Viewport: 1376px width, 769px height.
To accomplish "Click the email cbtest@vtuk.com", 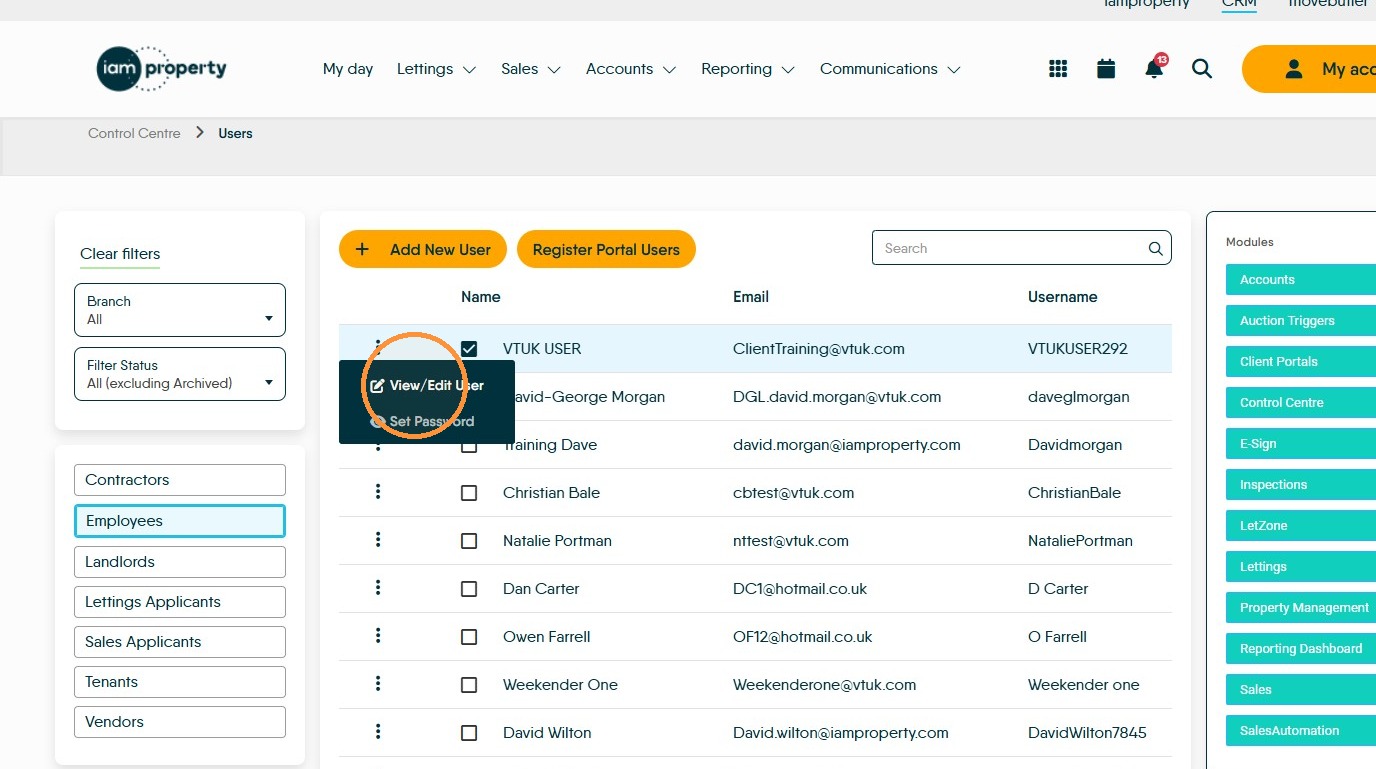I will 794,493.
